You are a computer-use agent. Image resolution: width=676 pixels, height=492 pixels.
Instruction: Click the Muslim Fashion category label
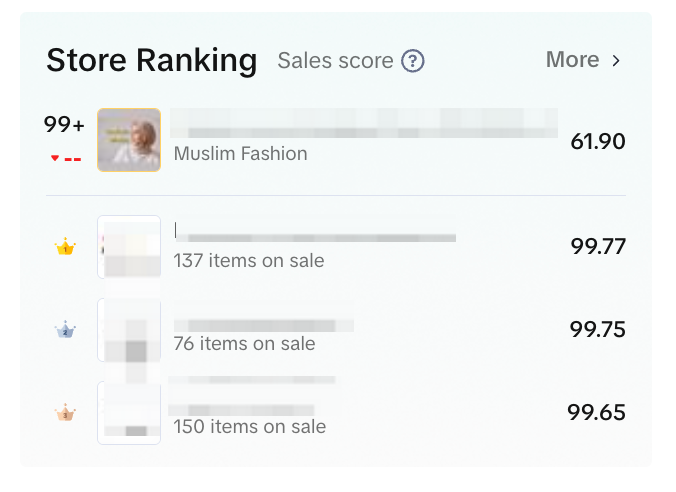[x=240, y=154]
